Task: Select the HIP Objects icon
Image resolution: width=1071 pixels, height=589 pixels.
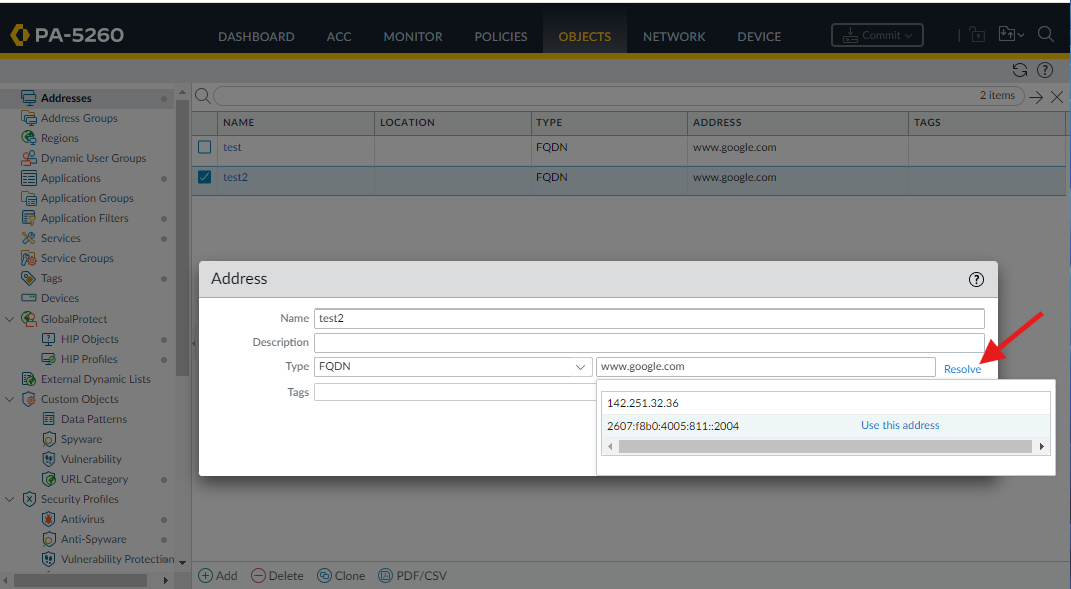Action: (x=48, y=338)
